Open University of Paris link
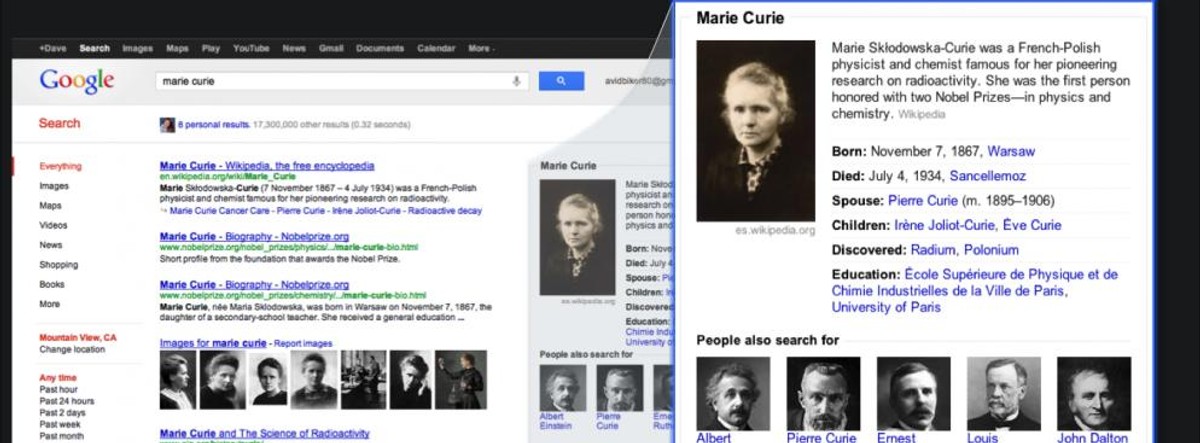1200x443 pixels. pos(885,308)
